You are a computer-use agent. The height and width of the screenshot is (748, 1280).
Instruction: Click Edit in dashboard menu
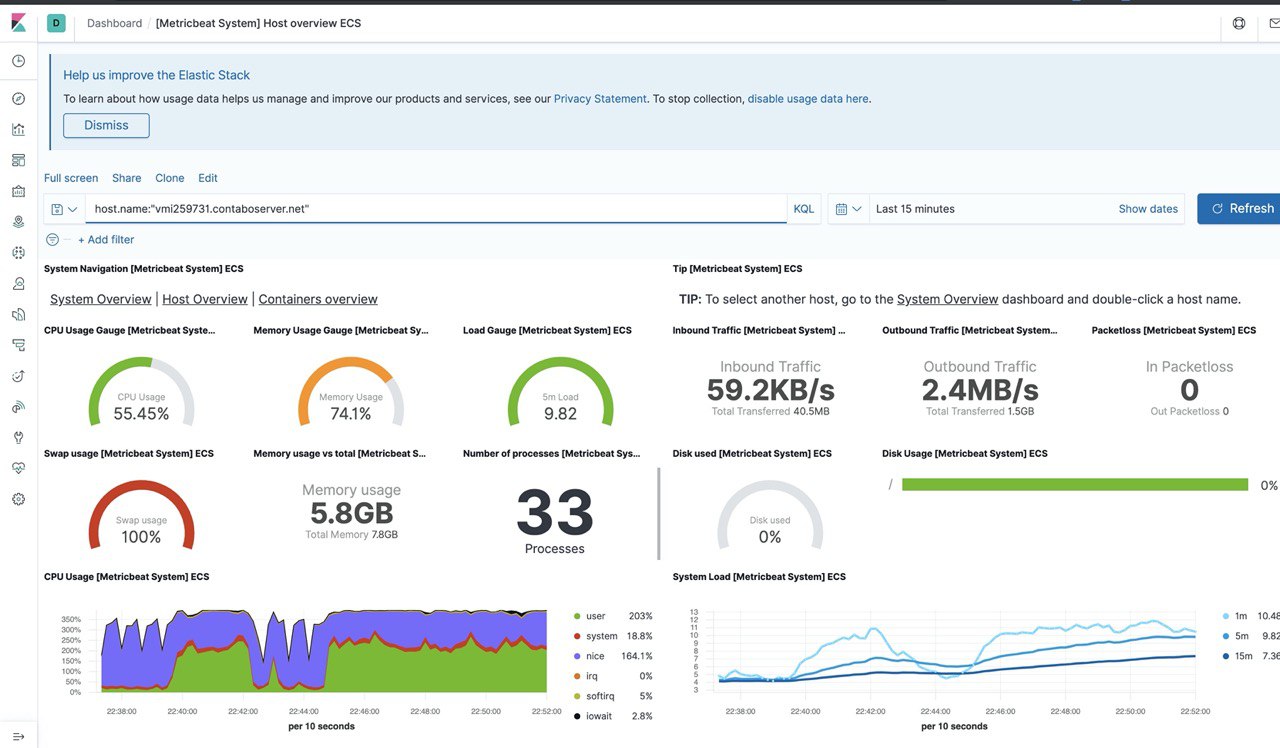pos(208,178)
